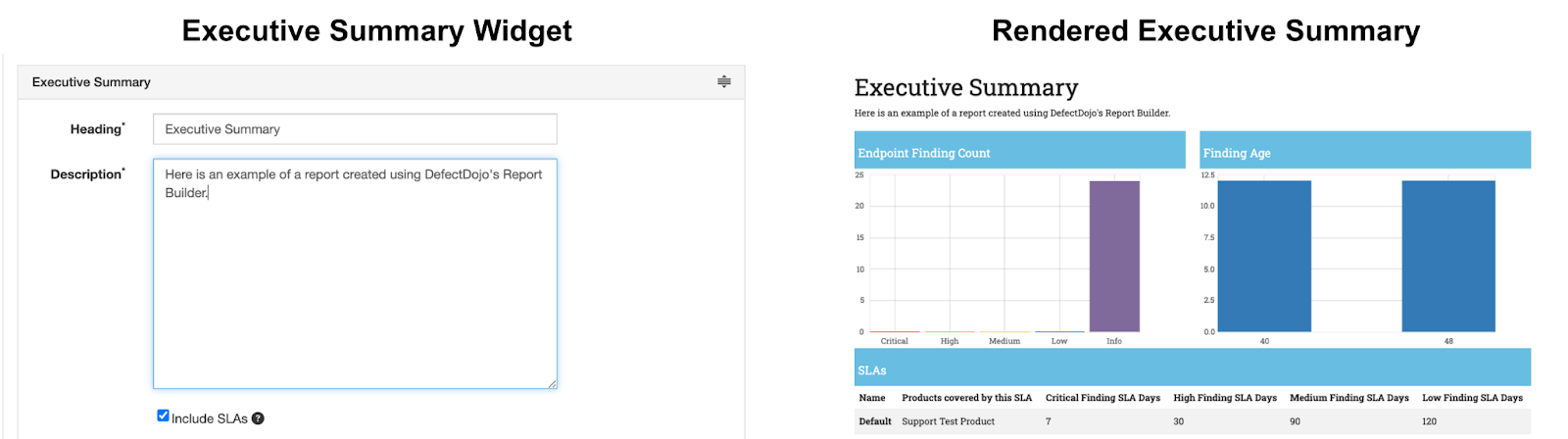Click the widget drag handle icon
The width and height of the screenshot is (1568, 439).
[x=723, y=81]
